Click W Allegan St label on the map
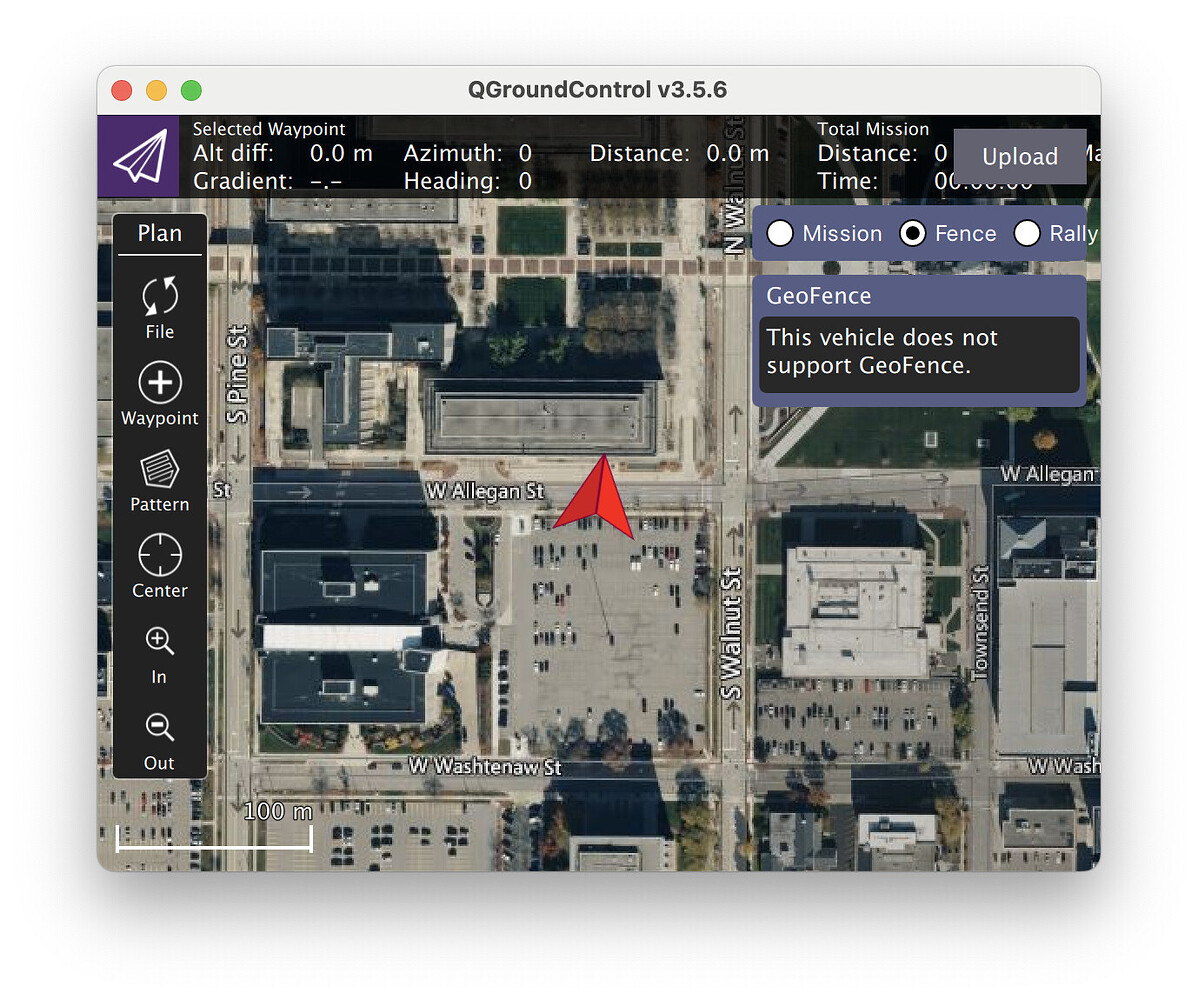 (485, 491)
